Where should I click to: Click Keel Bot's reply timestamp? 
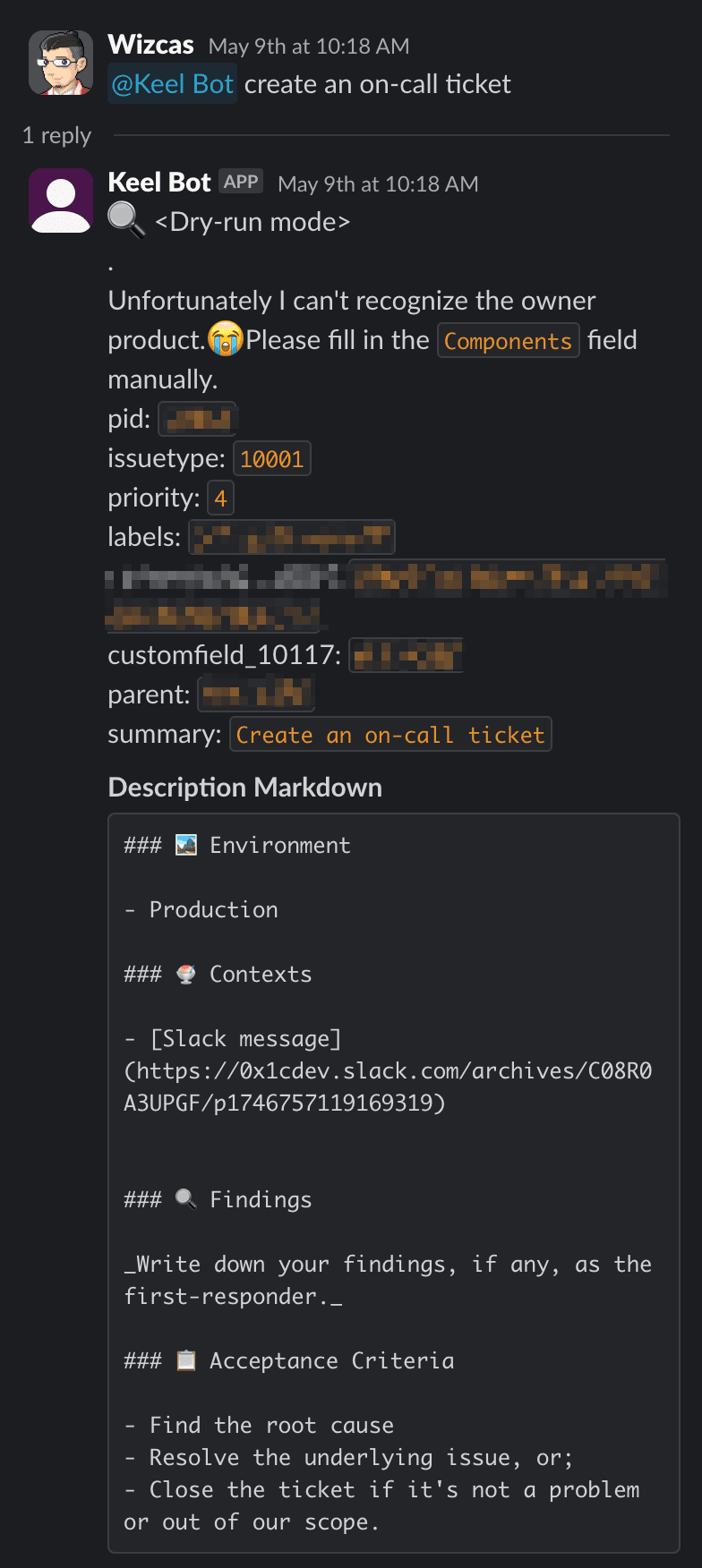(x=378, y=183)
